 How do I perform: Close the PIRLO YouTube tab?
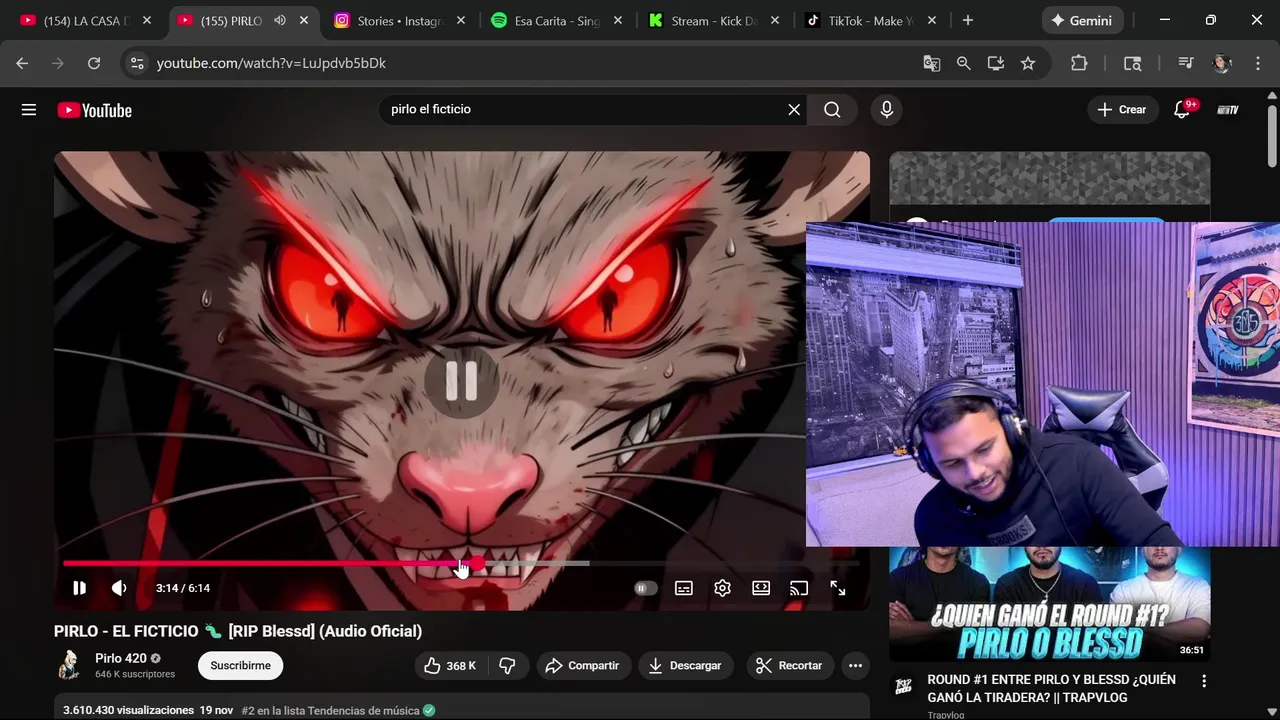point(304,21)
